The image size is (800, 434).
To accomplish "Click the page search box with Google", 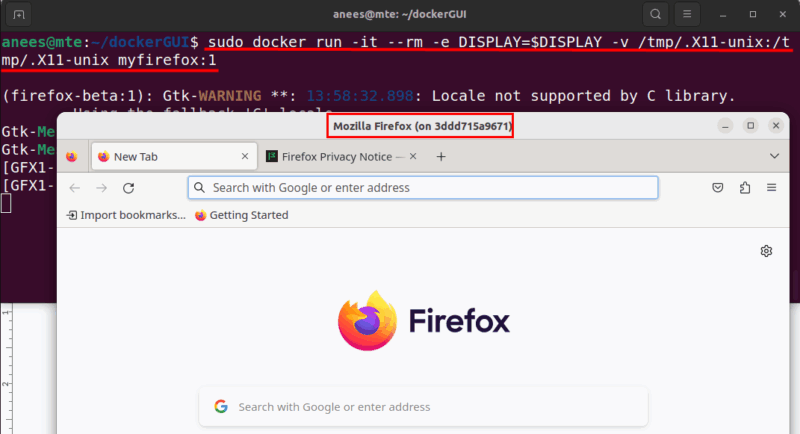I will pos(423,407).
